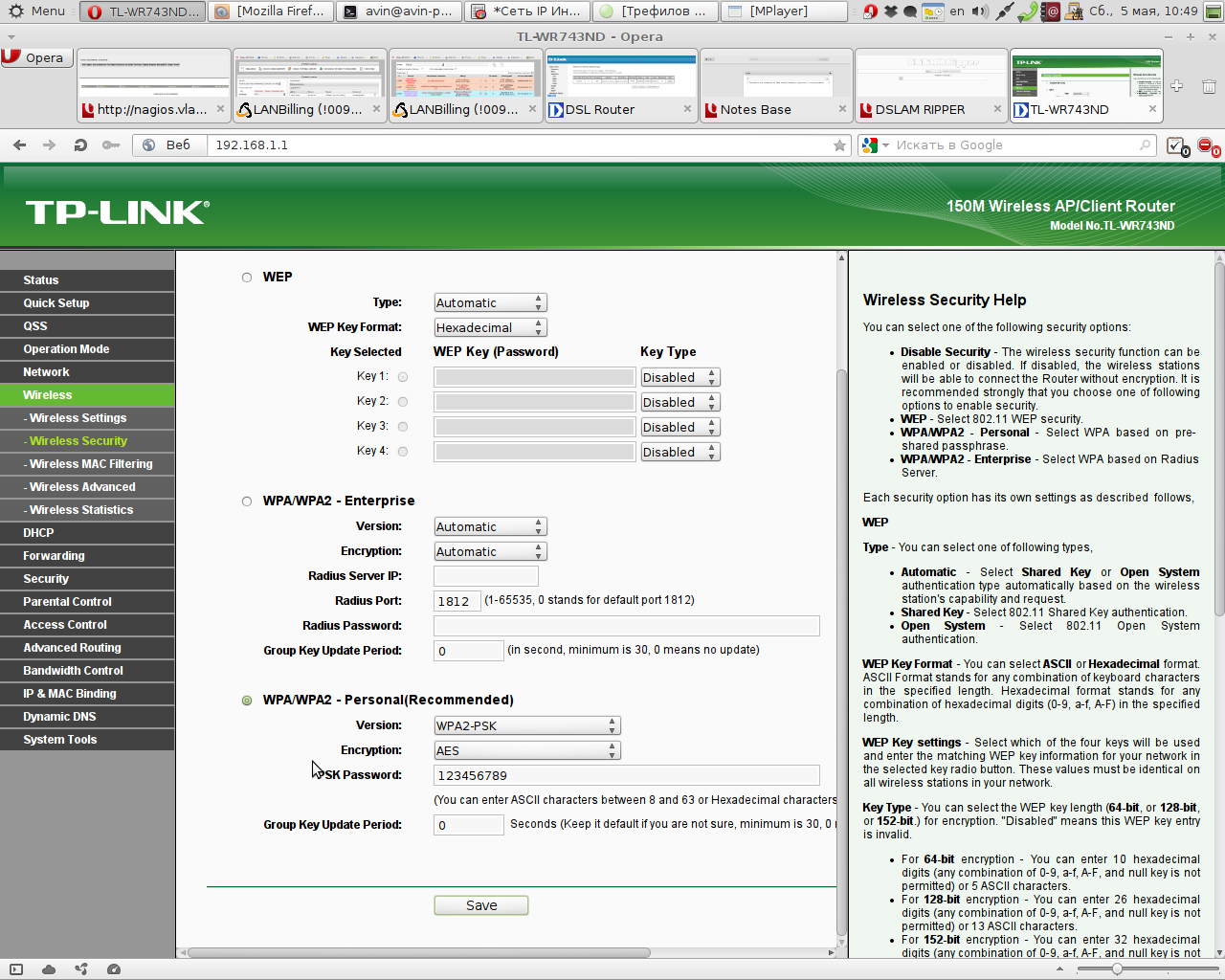1225x980 pixels.
Task: Open Opera Unite share icon in status bar
Action: click(81, 969)
